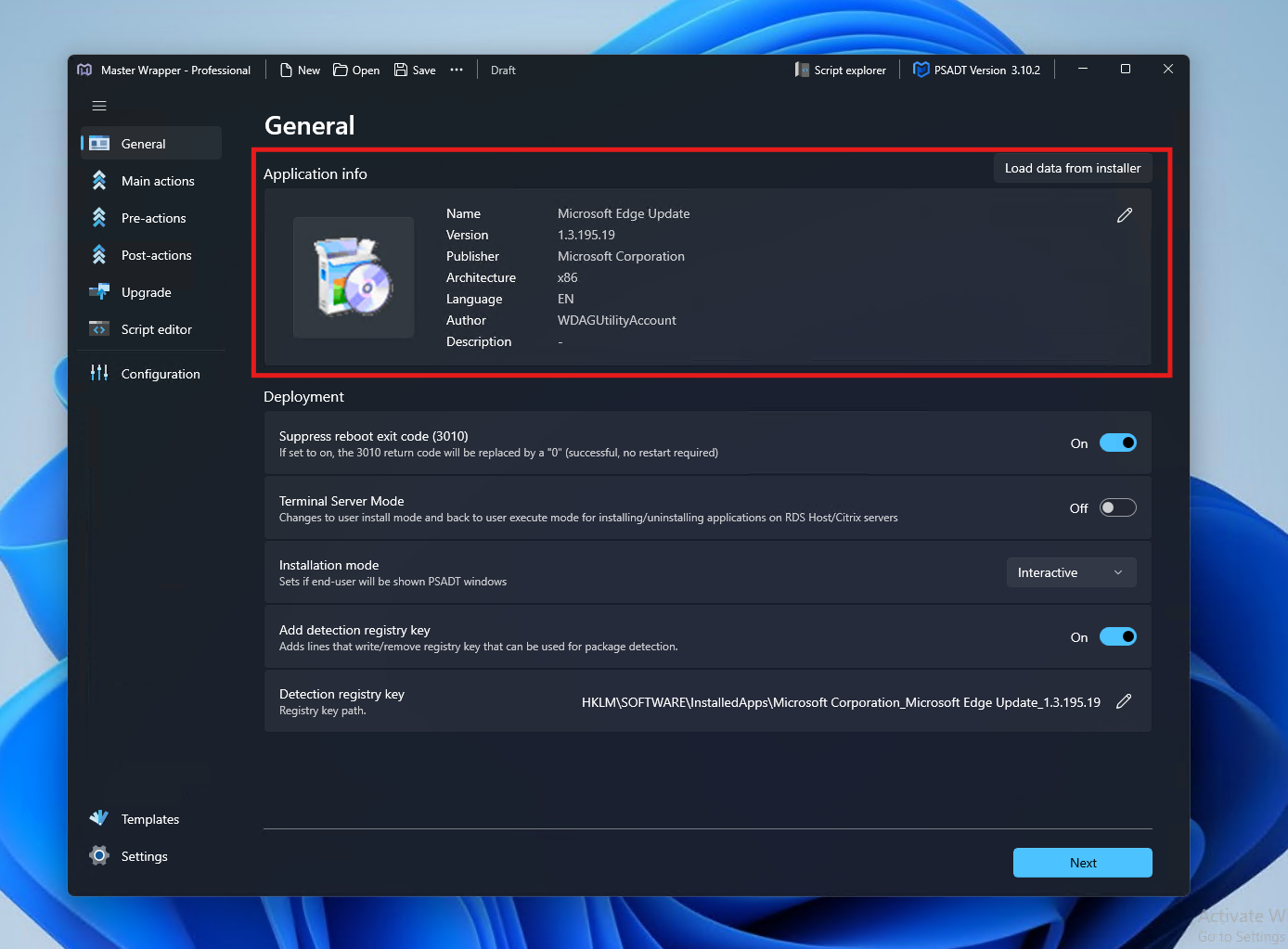Click the Save disk icon in the toolbar
Image resolution: width=1288 pixels, height=949 pixels.
coord(401,70)
